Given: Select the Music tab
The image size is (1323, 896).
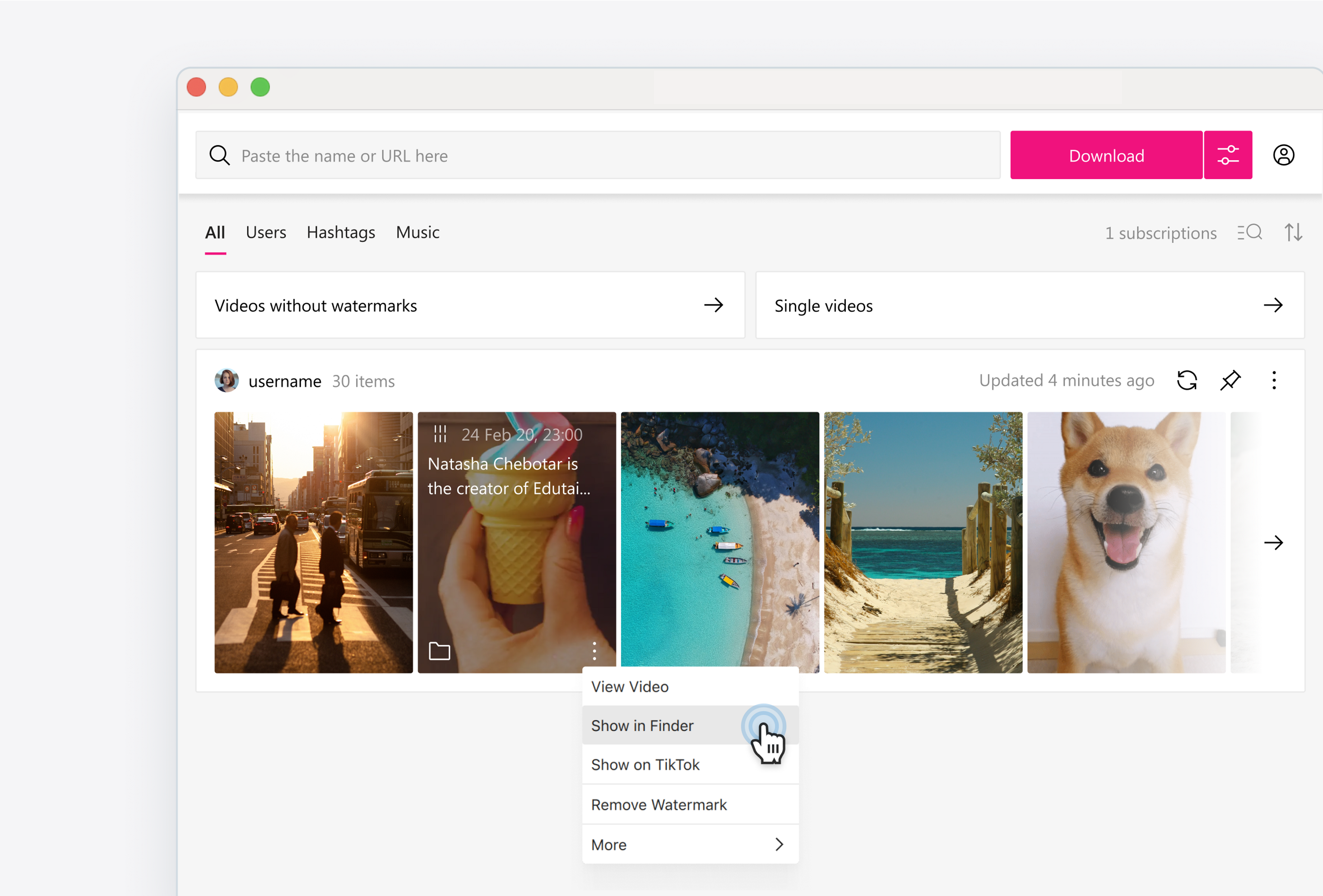Looking at the screenshot, I should pos(417,232).
